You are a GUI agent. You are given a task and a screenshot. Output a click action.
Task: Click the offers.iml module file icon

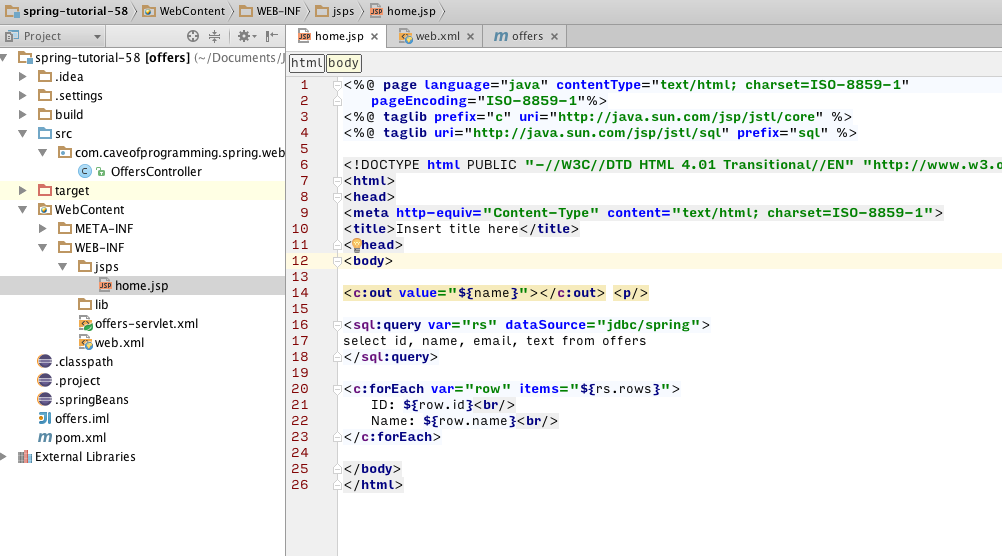point(45,419)
